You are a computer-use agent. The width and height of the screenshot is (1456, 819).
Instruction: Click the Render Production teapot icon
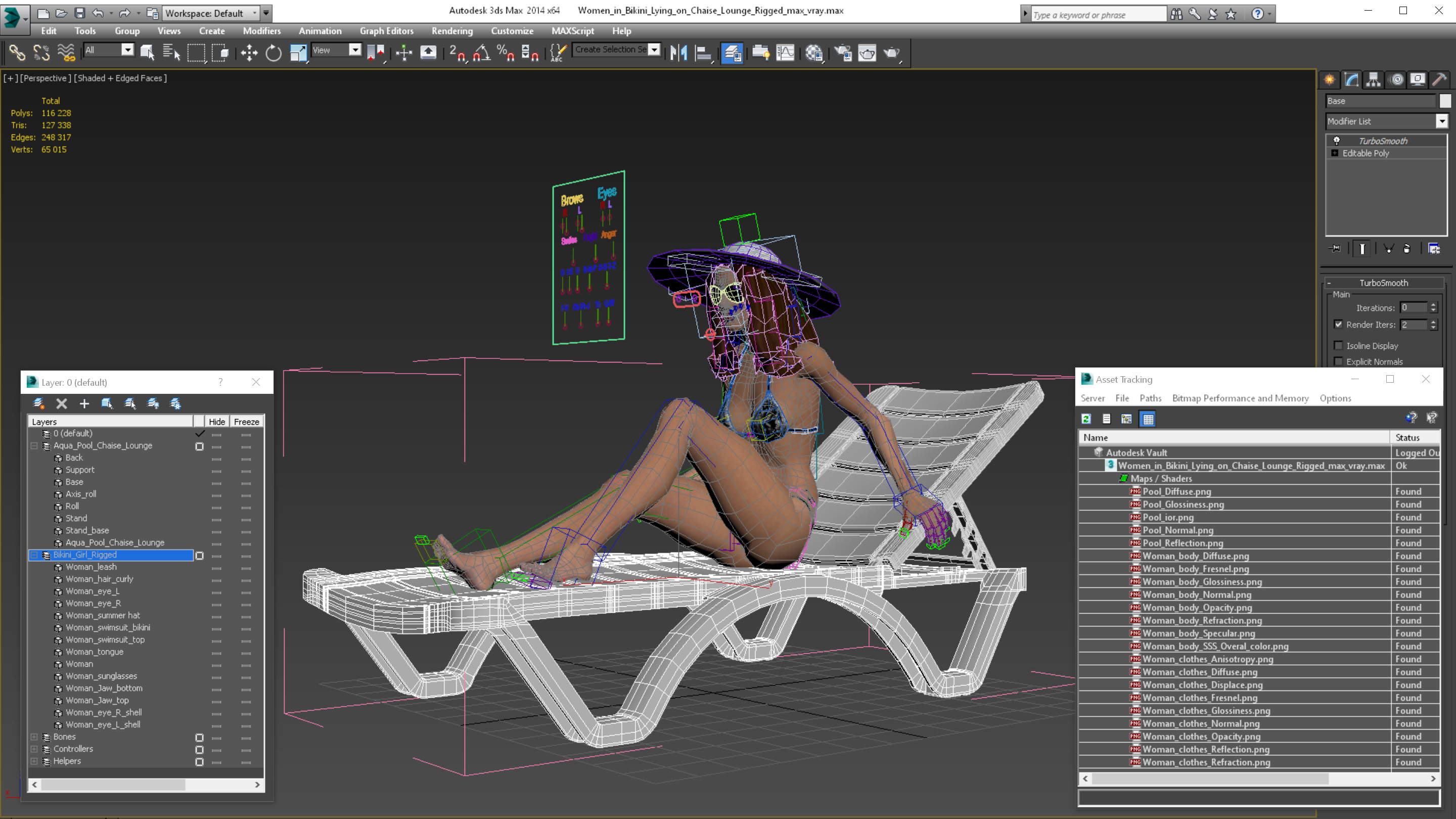892,53
